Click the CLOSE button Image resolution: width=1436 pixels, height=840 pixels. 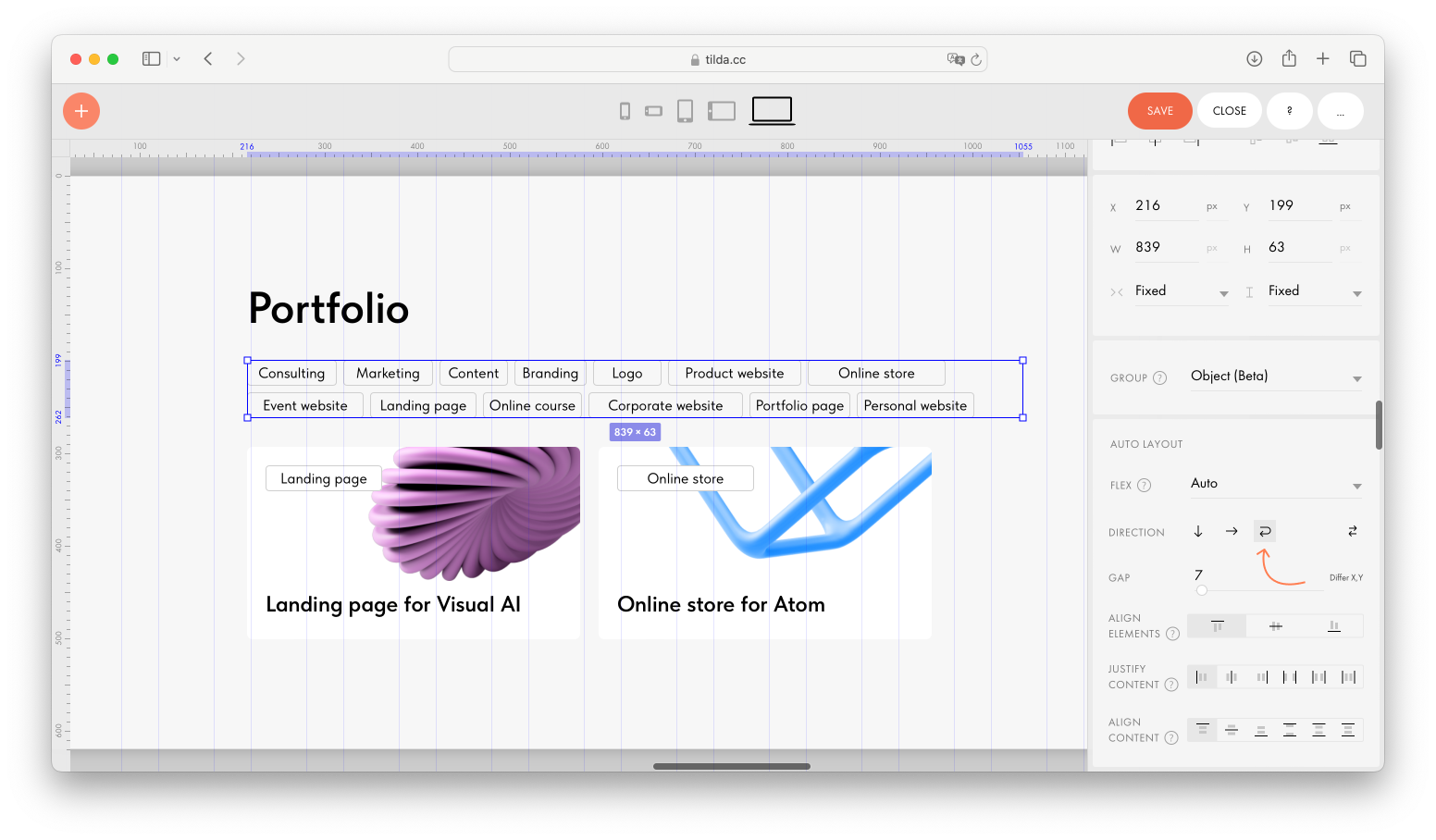(x=1229, y=110)
